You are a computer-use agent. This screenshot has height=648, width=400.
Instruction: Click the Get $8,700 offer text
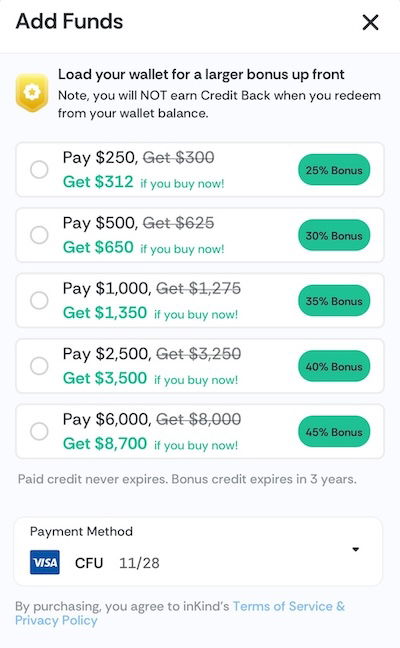click(105, 443)
